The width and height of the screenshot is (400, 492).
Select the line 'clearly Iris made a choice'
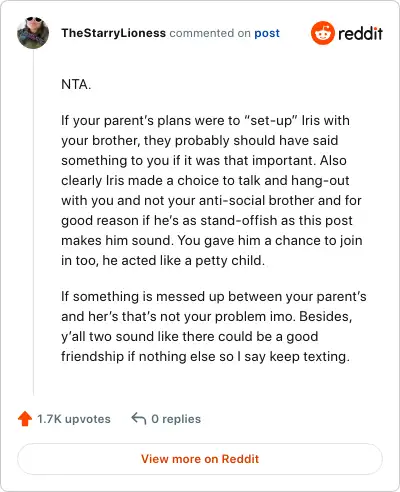tap(205, 180)
